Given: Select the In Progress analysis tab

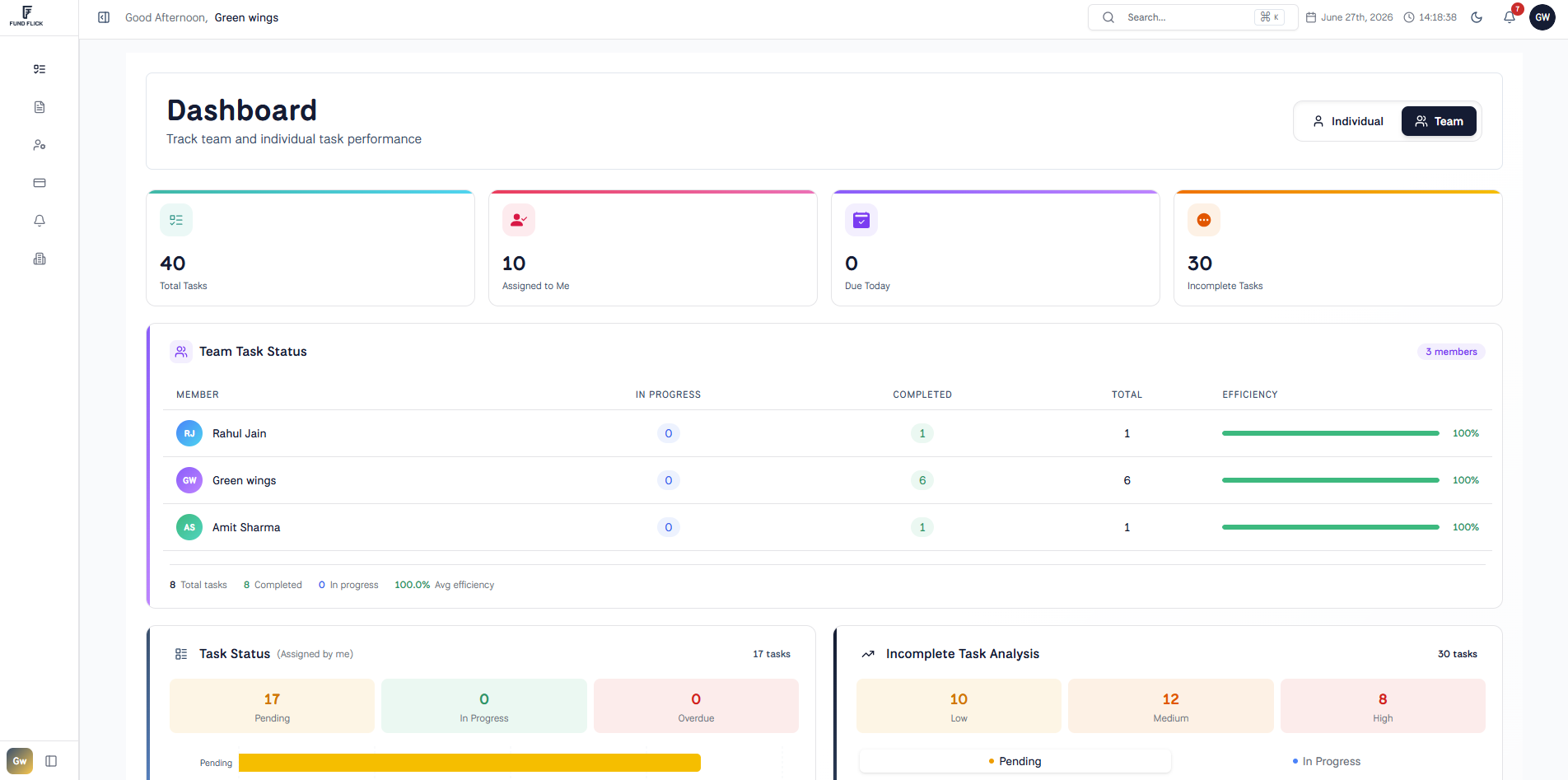Looking at the screenshot, I should 1327,761.
